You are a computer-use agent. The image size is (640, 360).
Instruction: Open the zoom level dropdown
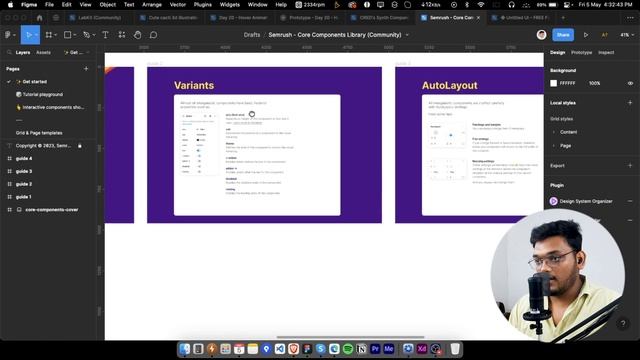[627, 35]
